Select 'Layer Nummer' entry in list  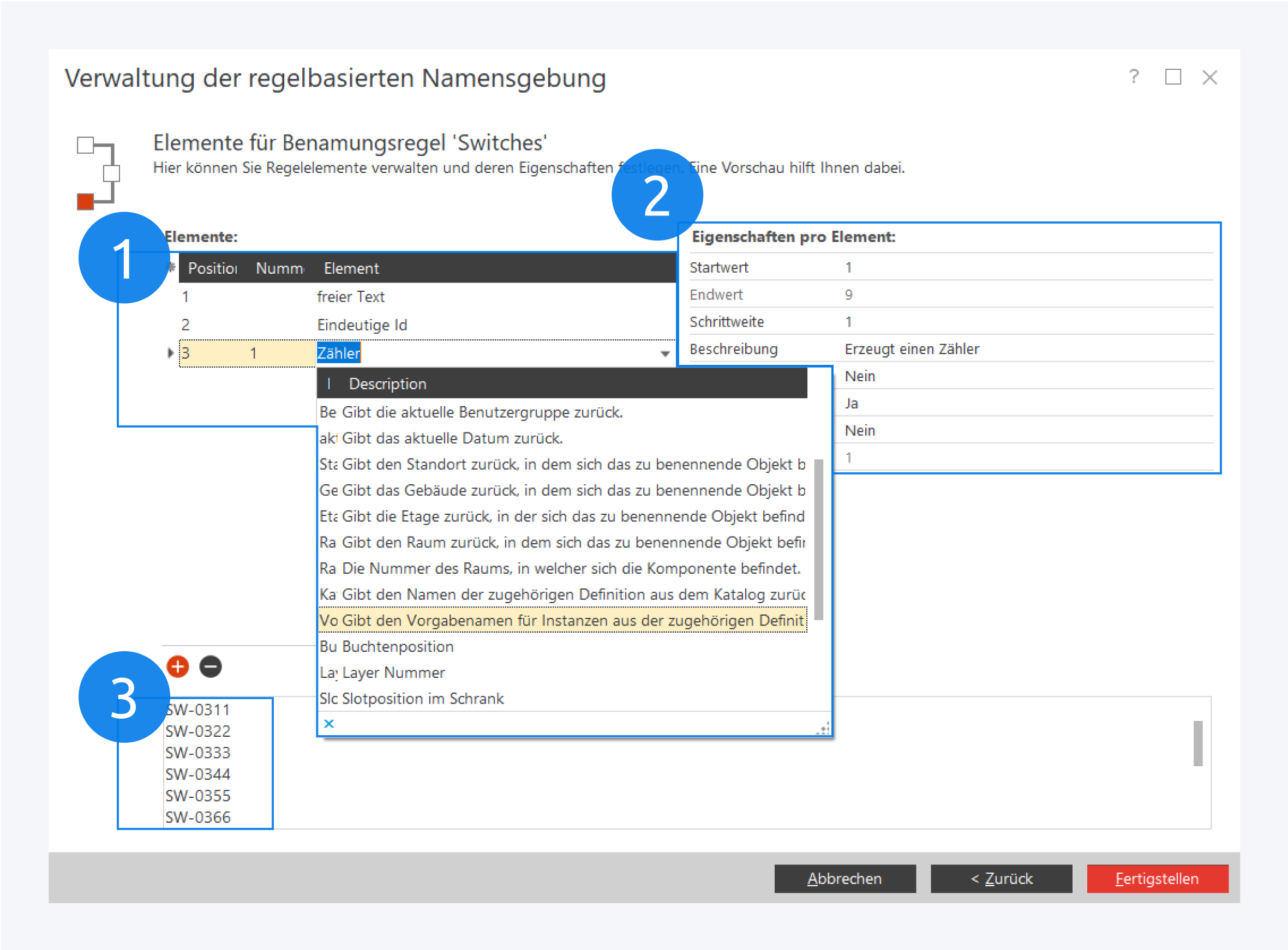tap(393, 672)
